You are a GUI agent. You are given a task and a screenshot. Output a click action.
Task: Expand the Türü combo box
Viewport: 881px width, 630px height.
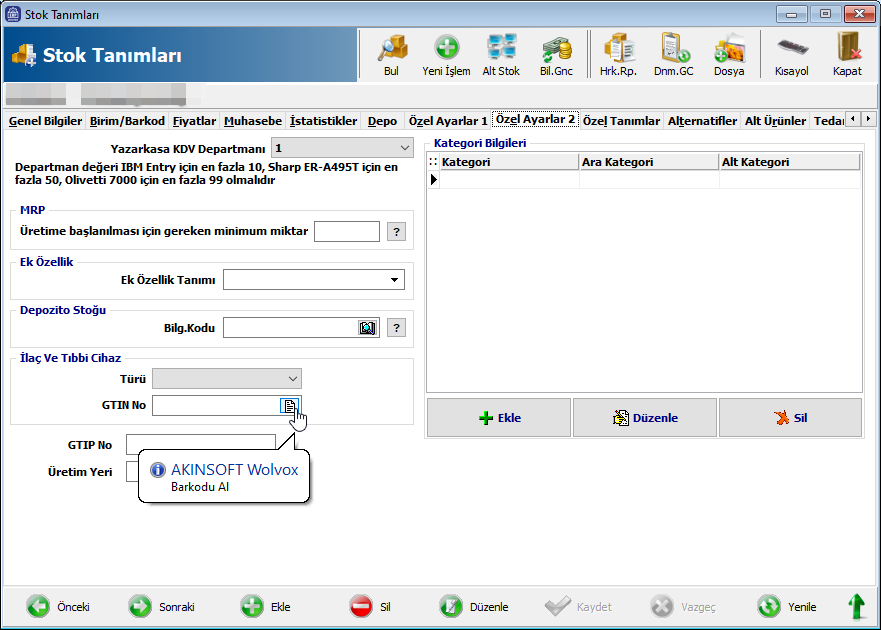click(x=292, y=379)
